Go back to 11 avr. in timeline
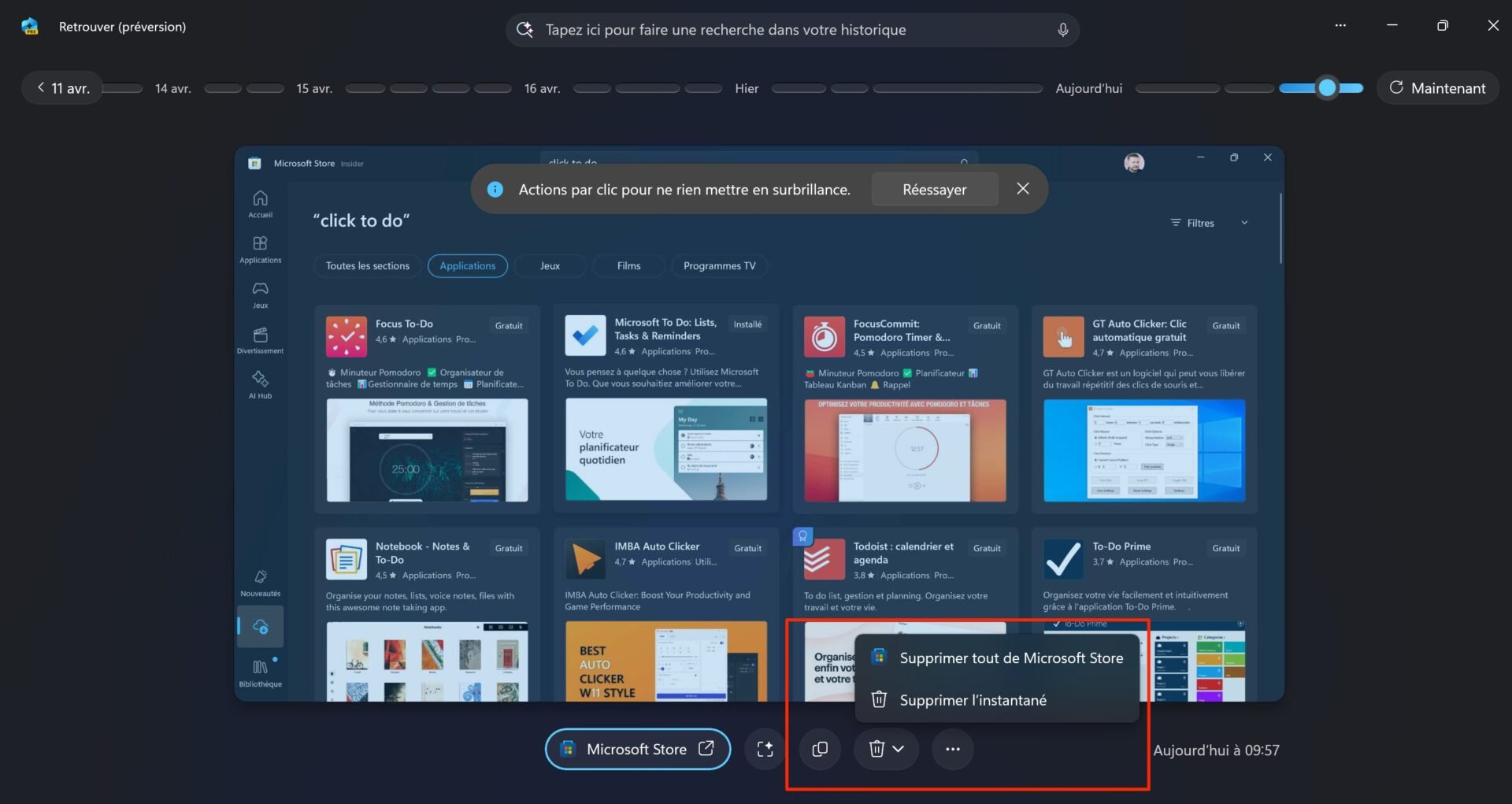This screenshot has width=1512, height=804. [x=63, y=88]
